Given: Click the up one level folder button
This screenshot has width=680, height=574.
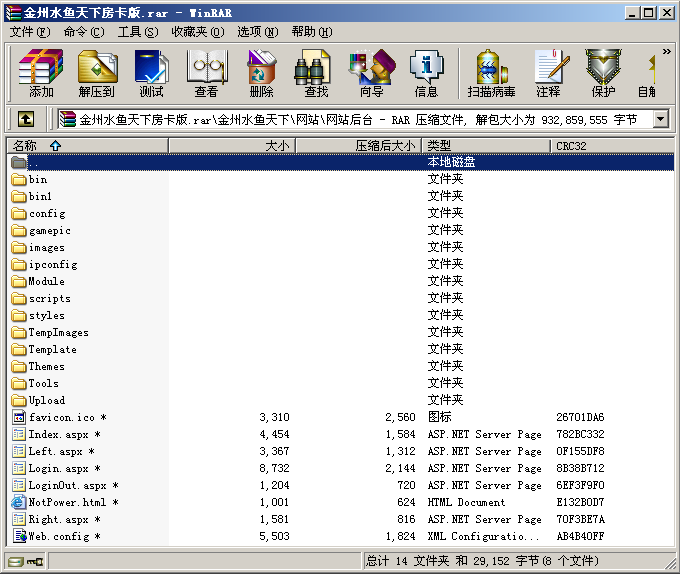Looking at the screenshot, I should (25, 119).
